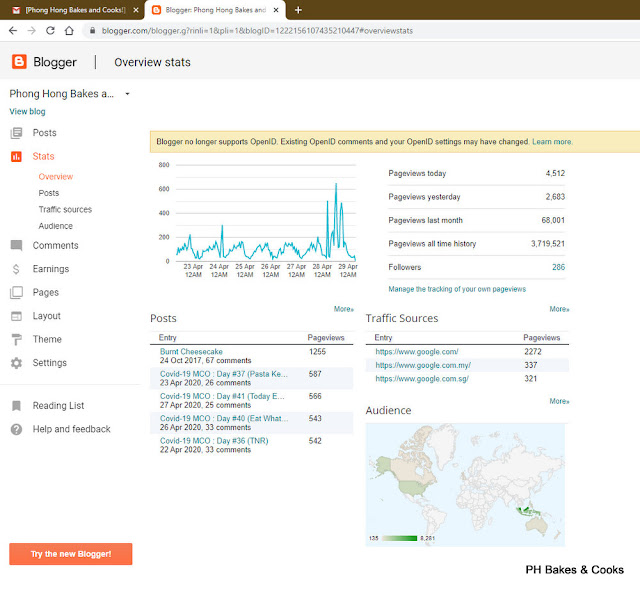Click Manage tracking of own pageviews

pos(457,289)
